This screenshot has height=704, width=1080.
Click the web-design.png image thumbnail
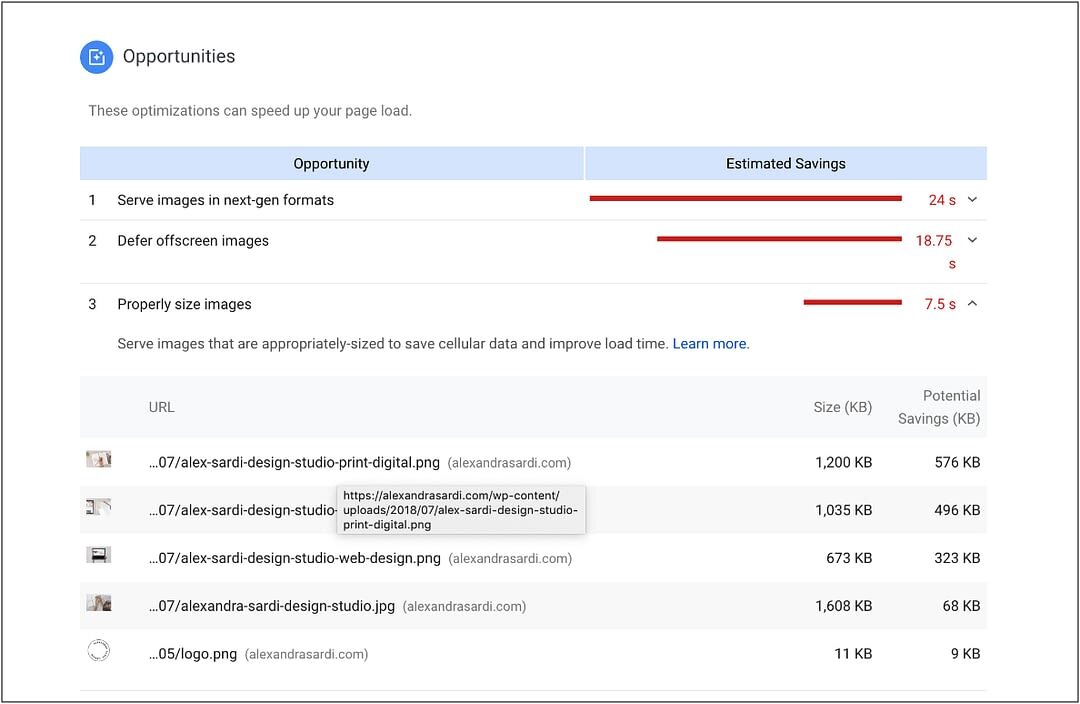click(x=98, y=555)
